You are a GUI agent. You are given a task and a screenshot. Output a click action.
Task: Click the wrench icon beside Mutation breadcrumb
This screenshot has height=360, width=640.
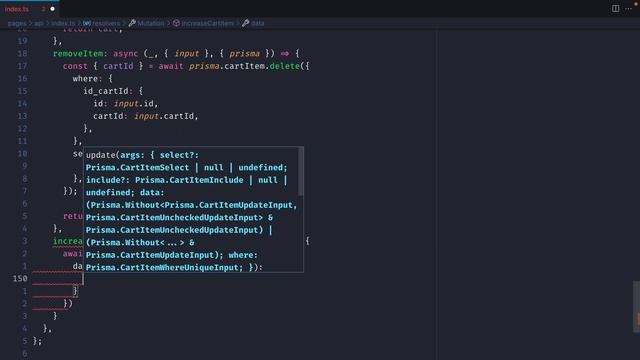pos(132,23)
